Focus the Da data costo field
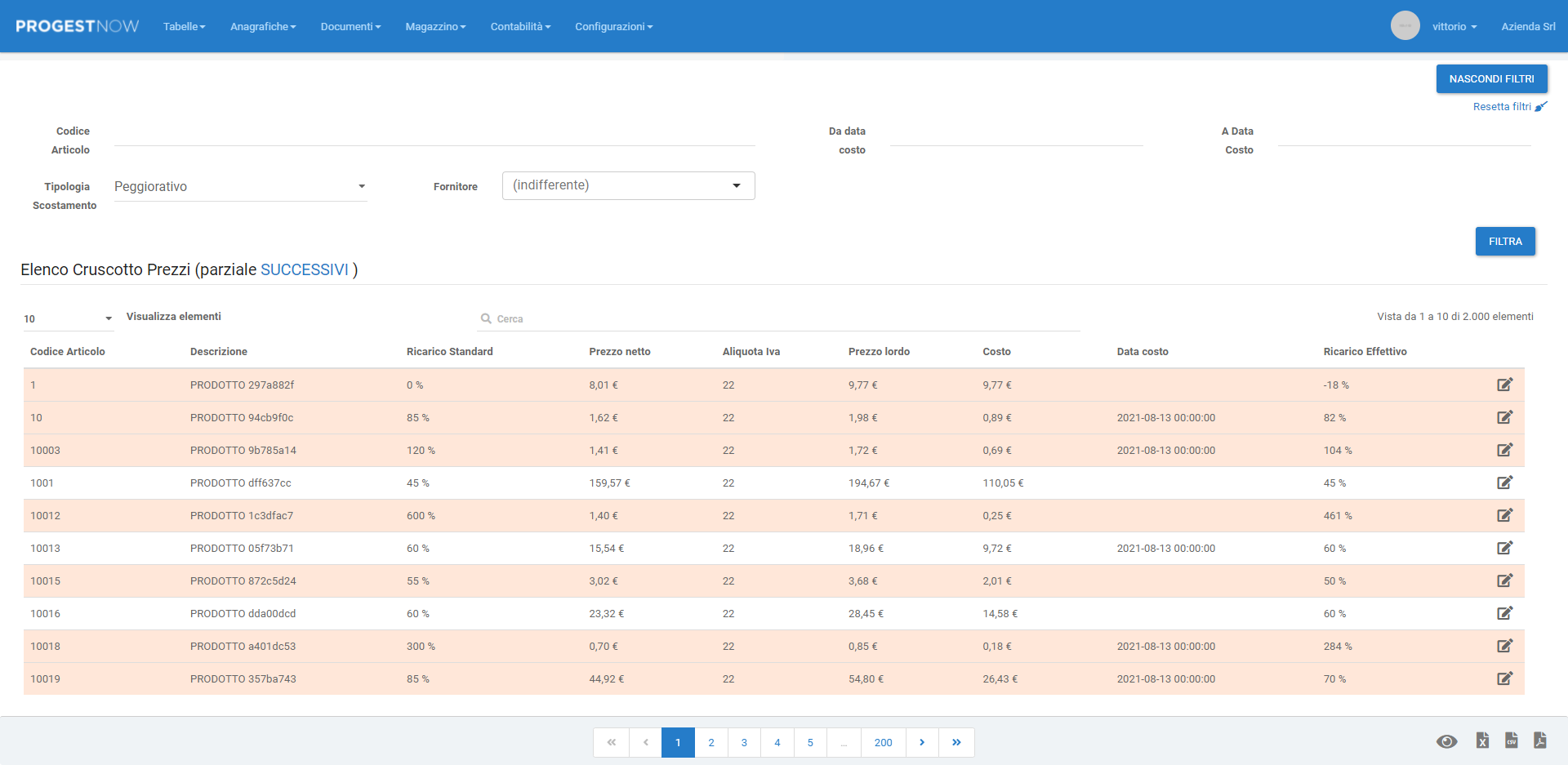1568x765 pixels. click(x=1017, y=134)
